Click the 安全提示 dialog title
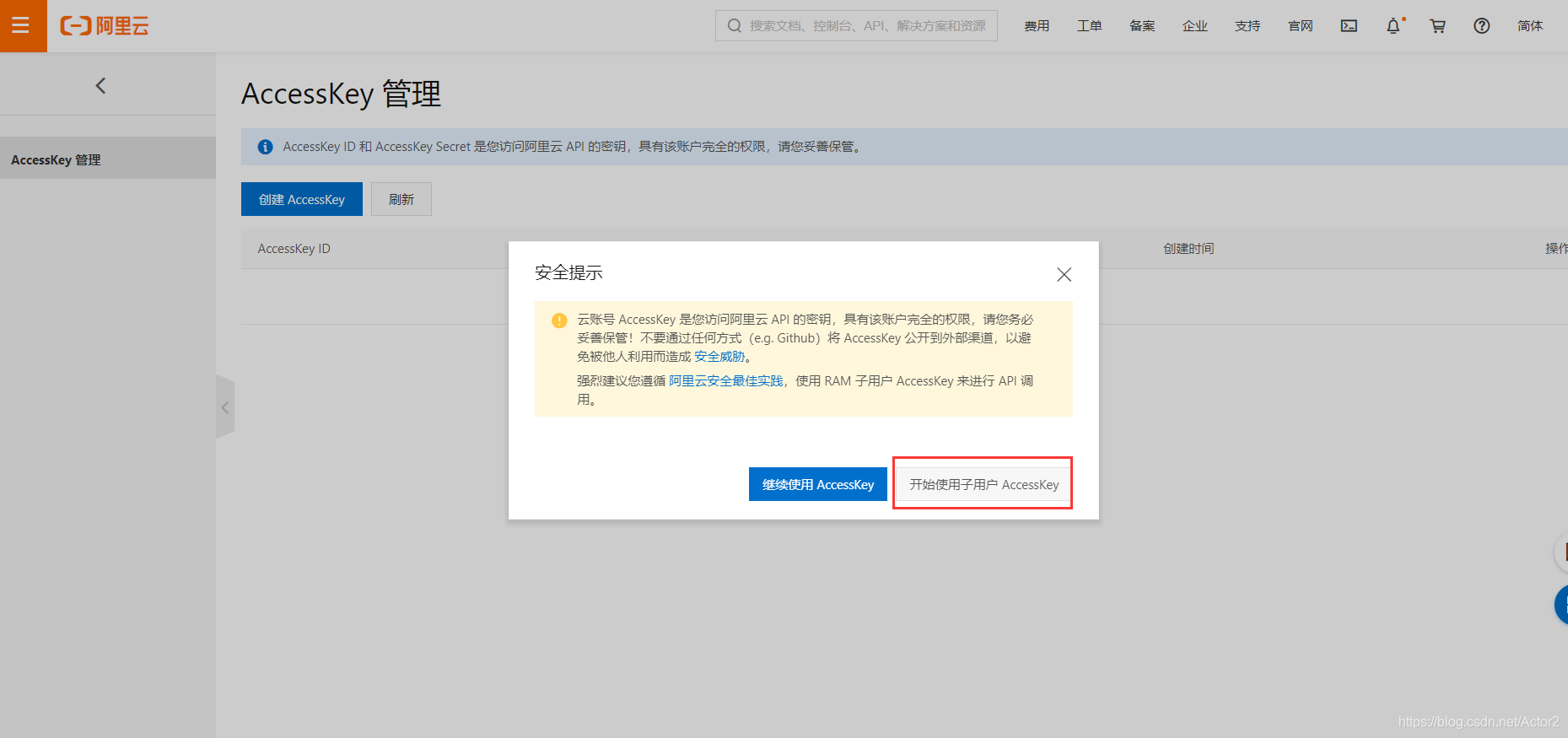The image size is (1568, 738). point(568,273)
